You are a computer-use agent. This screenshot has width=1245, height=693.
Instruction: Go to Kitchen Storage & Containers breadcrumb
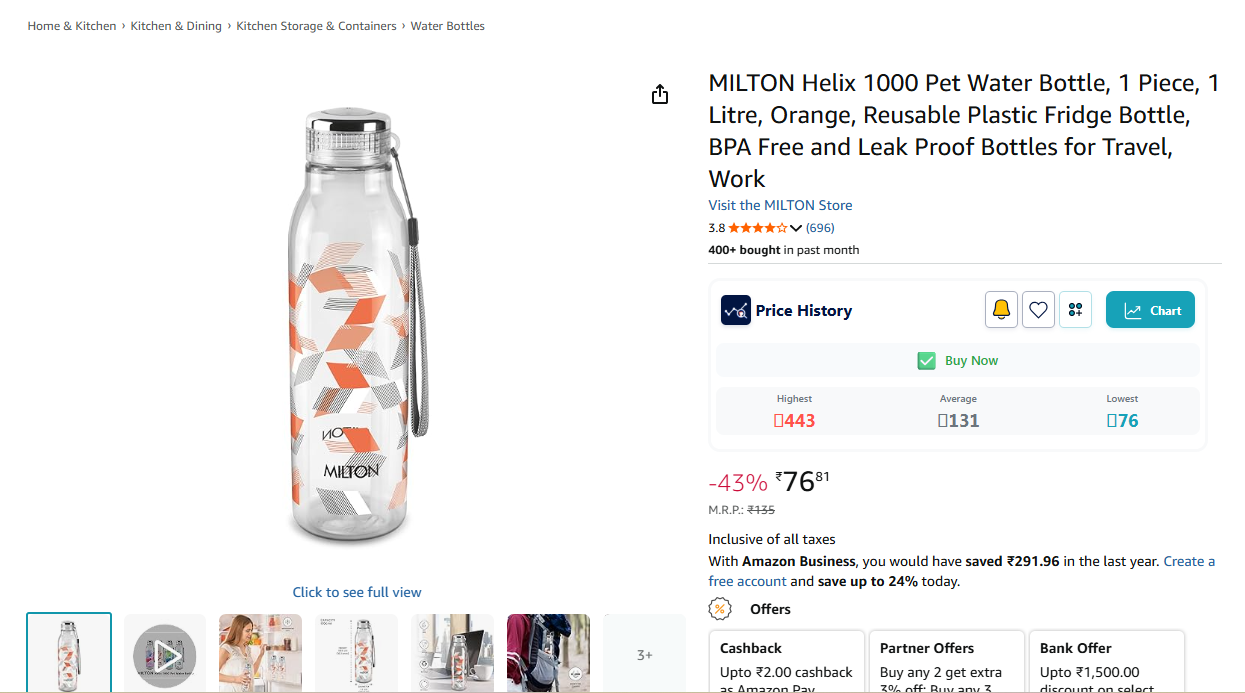tap(316, 26)
